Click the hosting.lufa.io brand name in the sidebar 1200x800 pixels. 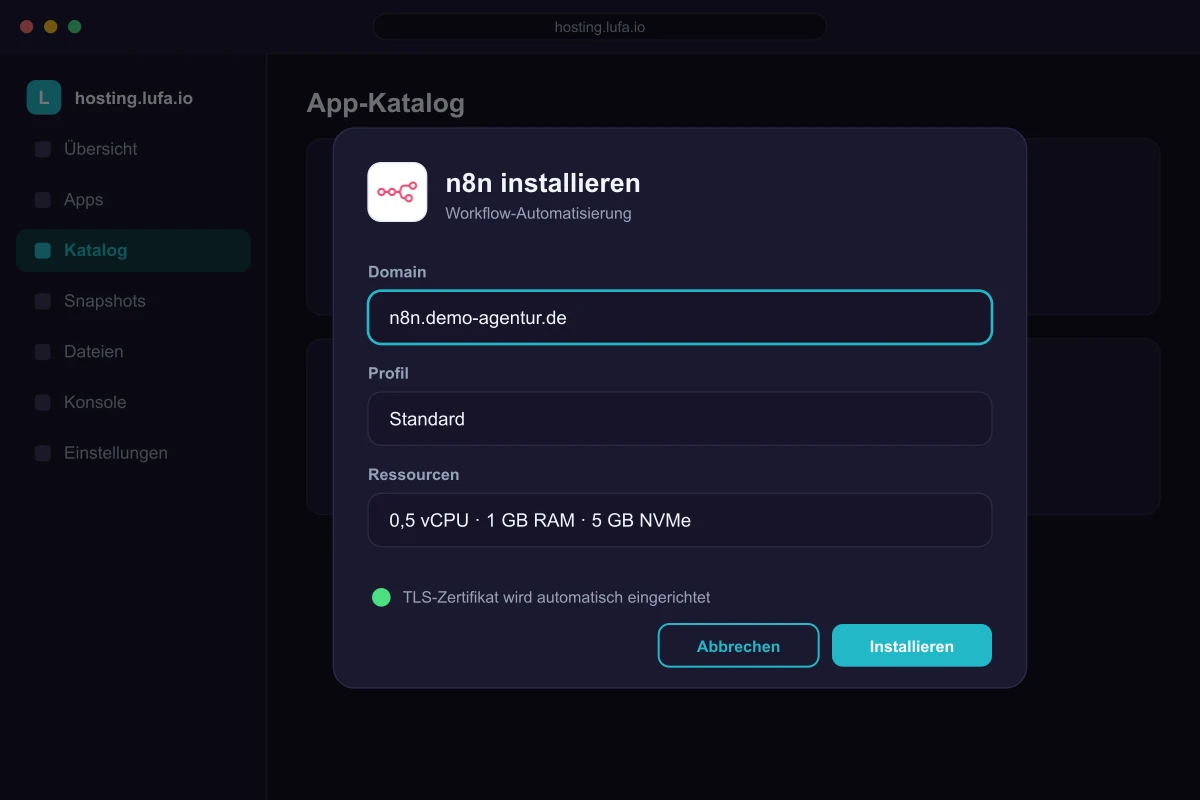134,98
